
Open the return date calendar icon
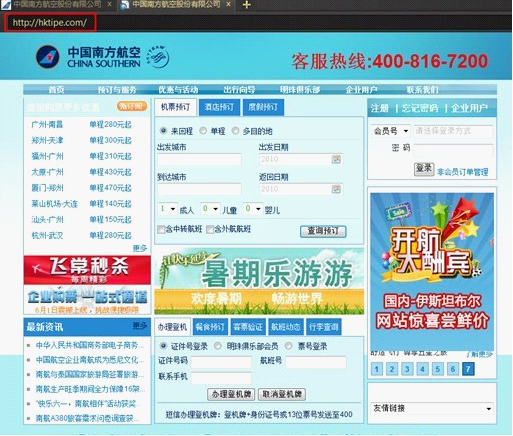coord(336,189)
